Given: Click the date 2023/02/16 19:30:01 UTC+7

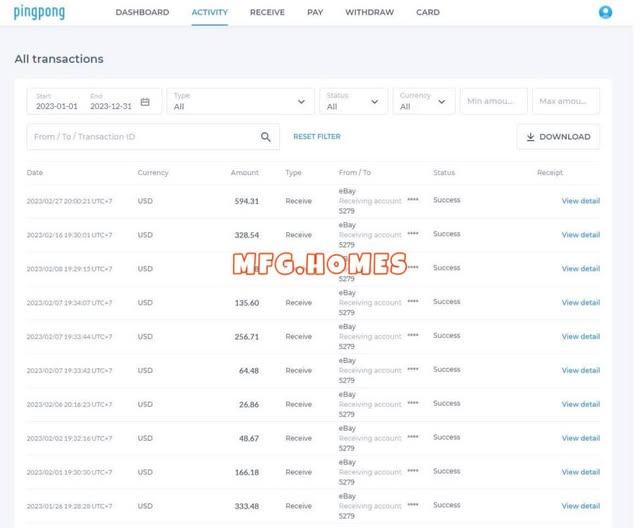Looking at the screenshot, I should point(69,235).
